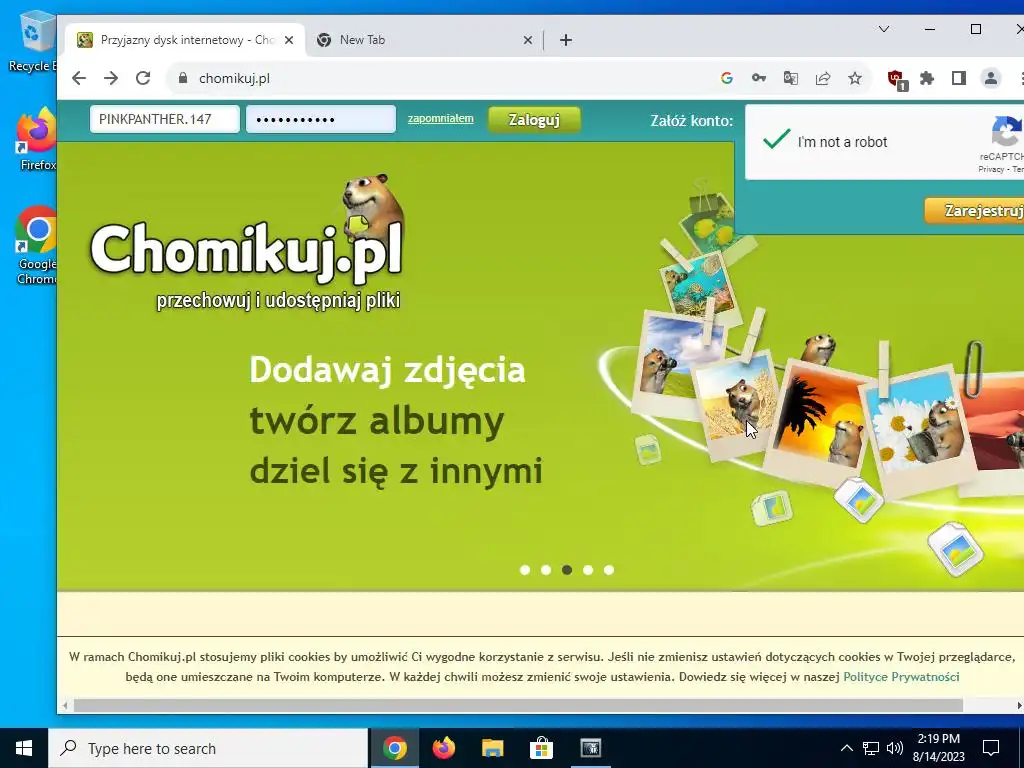Open the volume speaker tray icon
Screen dimensions: 1024x768
(x=895, y=748)
